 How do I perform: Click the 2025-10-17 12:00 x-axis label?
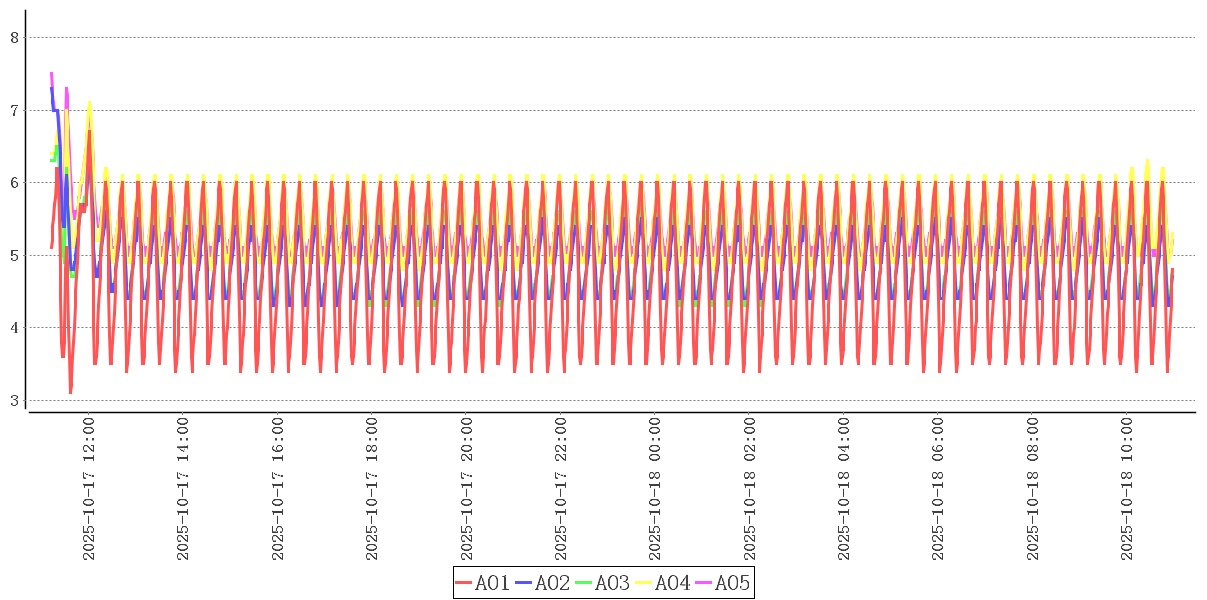89,490
